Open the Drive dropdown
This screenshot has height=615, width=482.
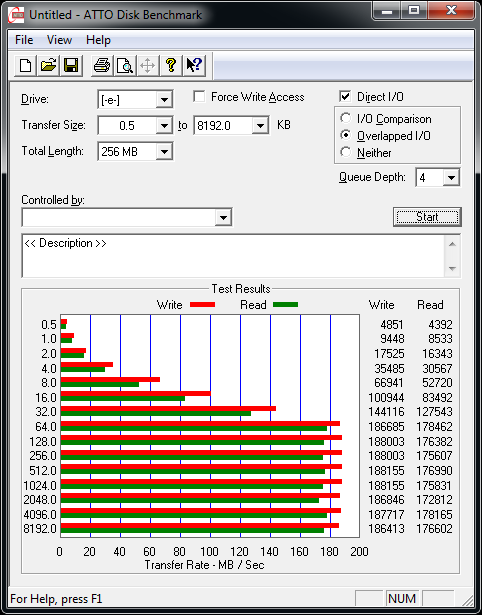164,100
